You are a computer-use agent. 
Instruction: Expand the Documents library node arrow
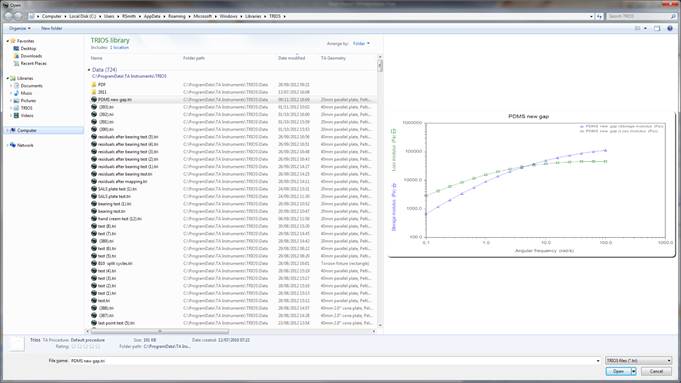point(11,86)
